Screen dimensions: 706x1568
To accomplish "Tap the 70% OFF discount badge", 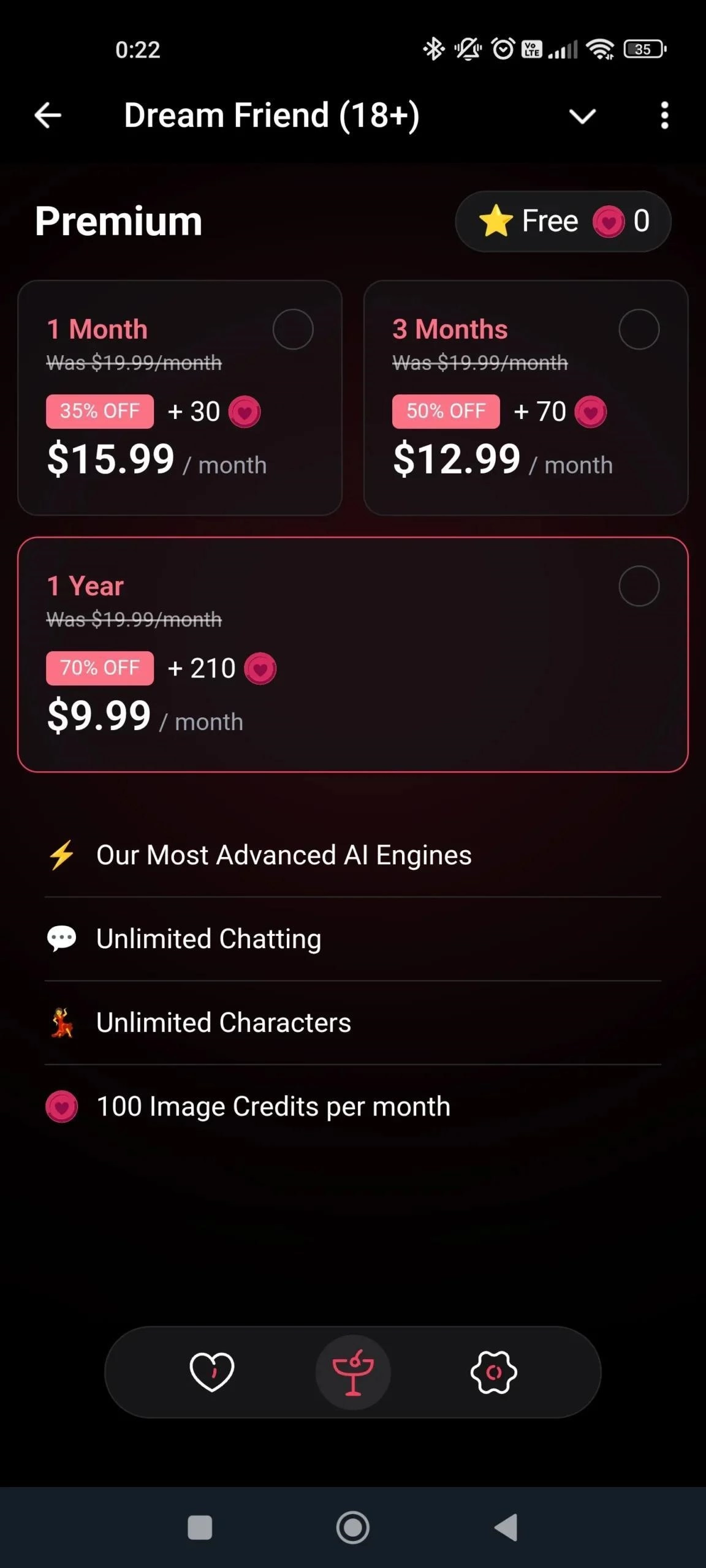I will click(100, 668).
